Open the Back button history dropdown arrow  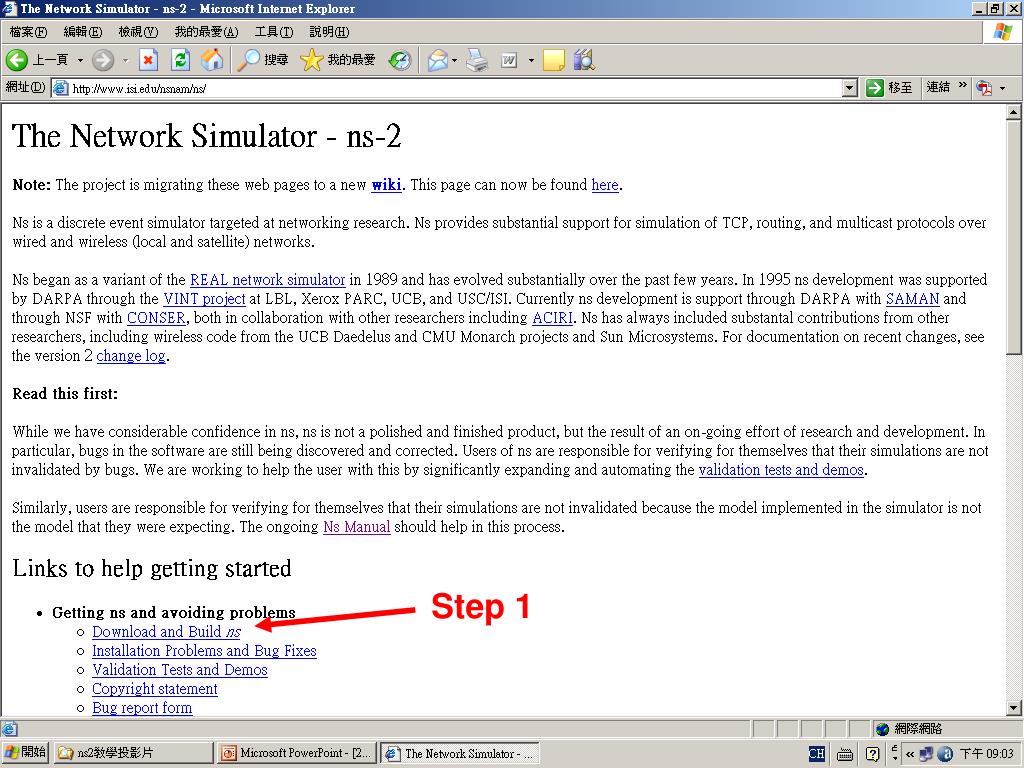click(80, 61)
